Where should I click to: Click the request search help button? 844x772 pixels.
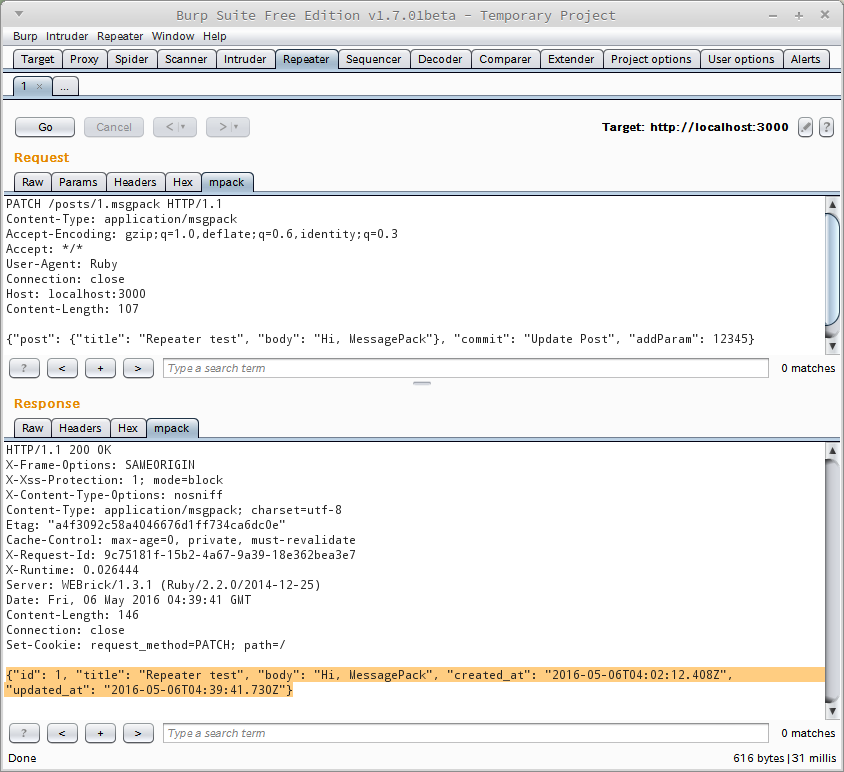[x=24, y=368]
